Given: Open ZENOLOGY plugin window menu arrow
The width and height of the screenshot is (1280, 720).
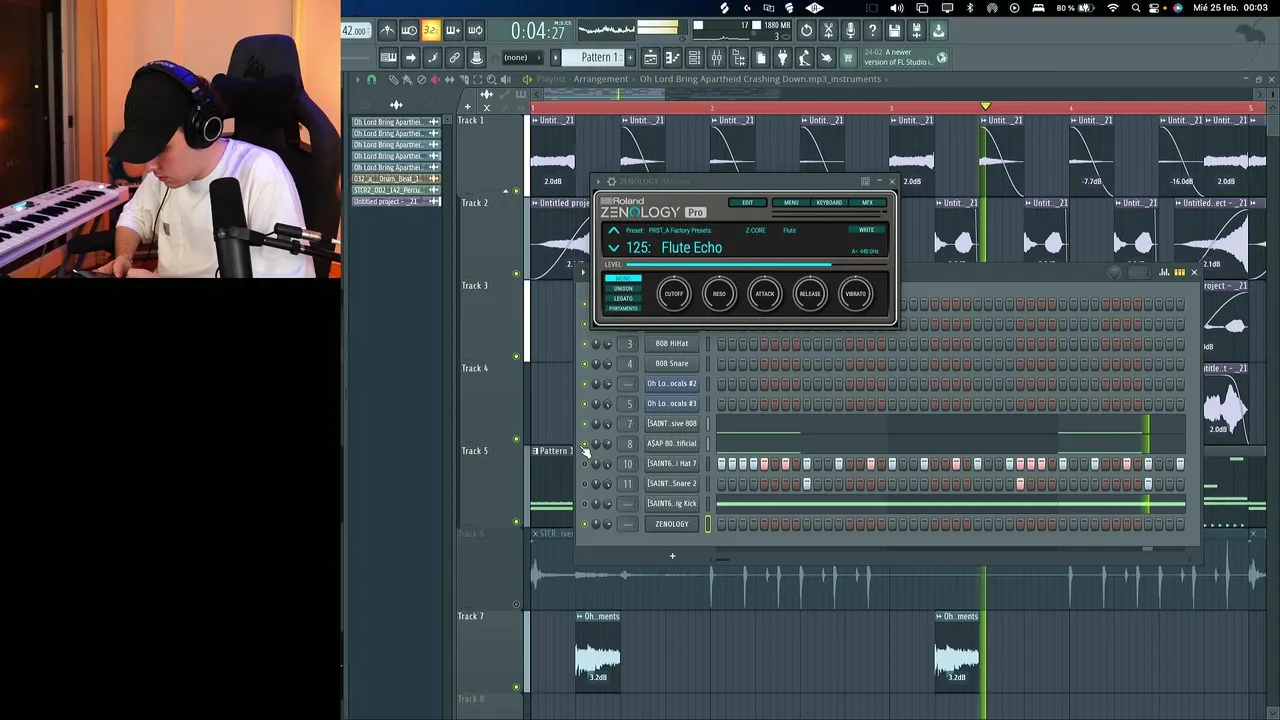Looking at the screenshot, I should pyautogui.click(x=600, y=182).
